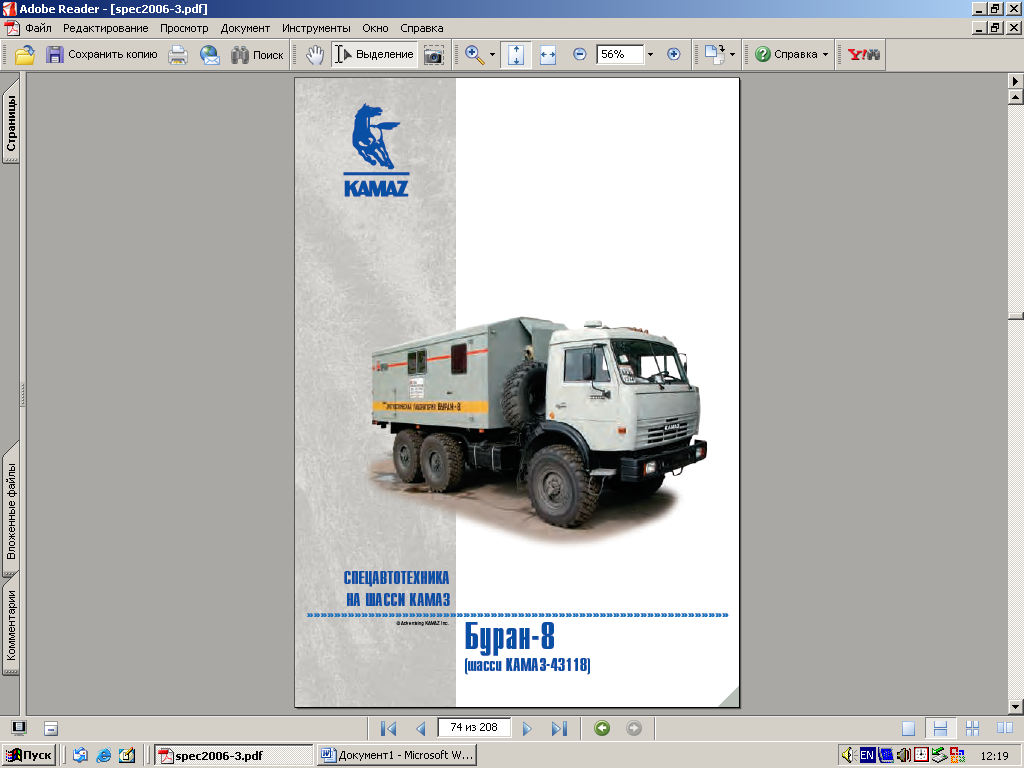Send the PDF by email icon

click(209, 55)
